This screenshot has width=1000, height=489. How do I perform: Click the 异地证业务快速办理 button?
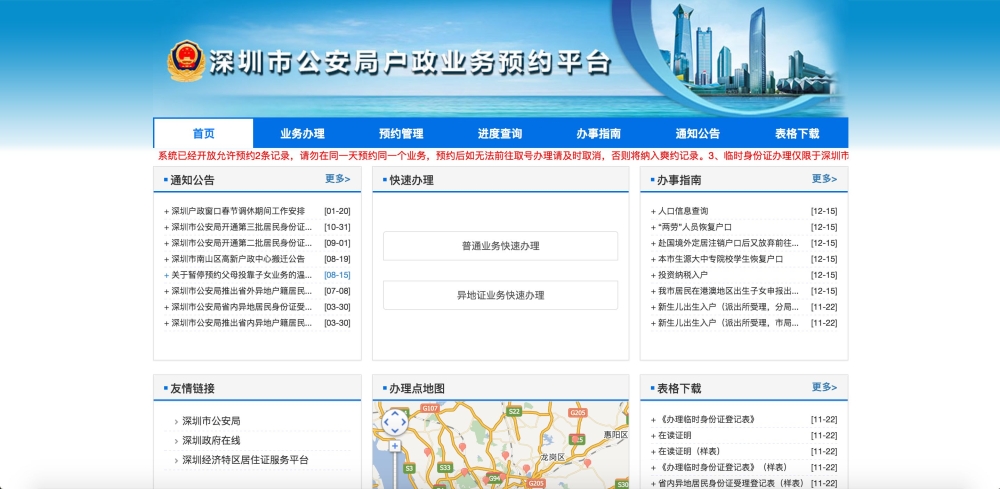[x=501, y=295]
